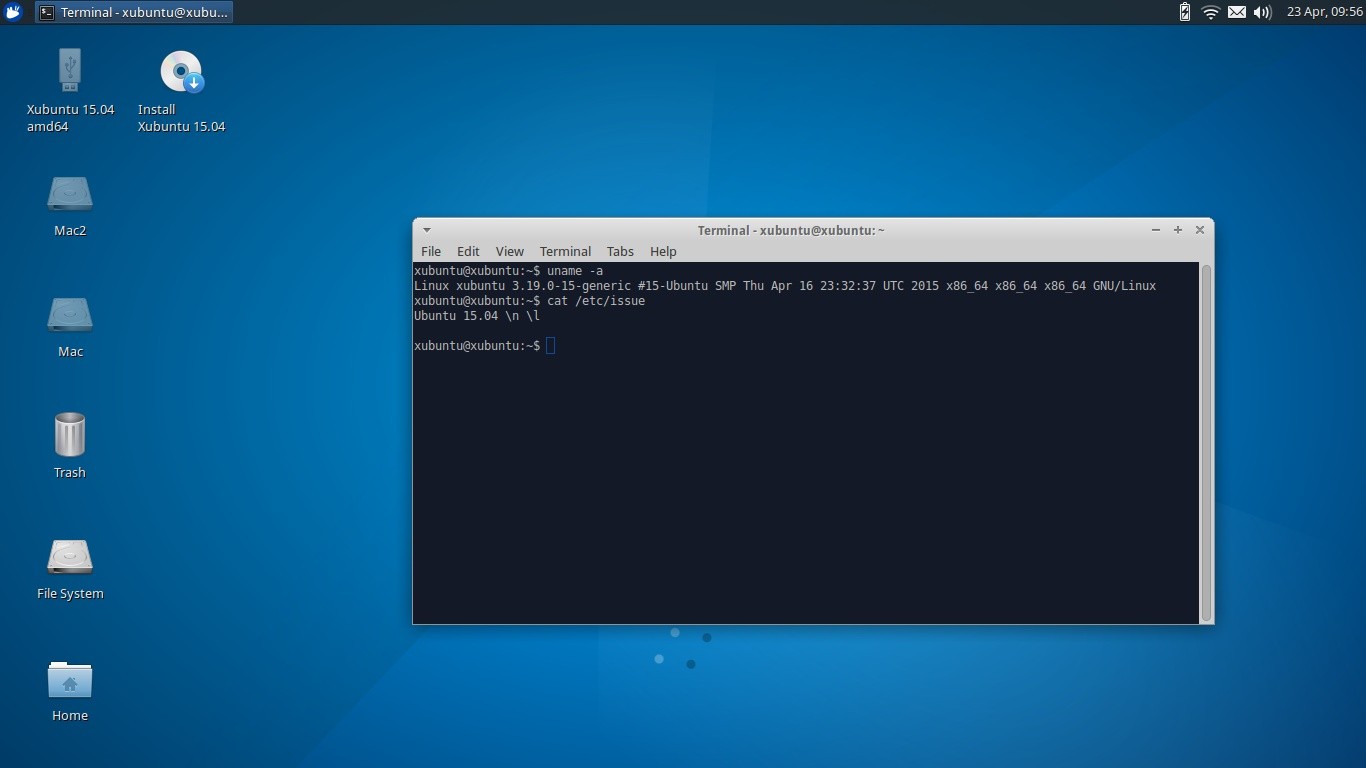Click the terminal vertical scrollbar
1366x768 pixels.
1206,443
